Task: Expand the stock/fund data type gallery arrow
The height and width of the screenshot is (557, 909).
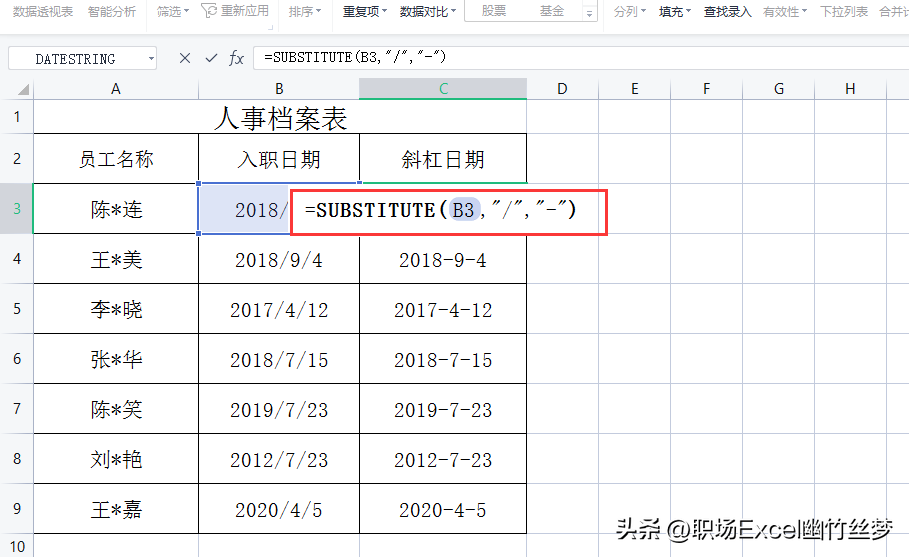Action: click(589, 13)
